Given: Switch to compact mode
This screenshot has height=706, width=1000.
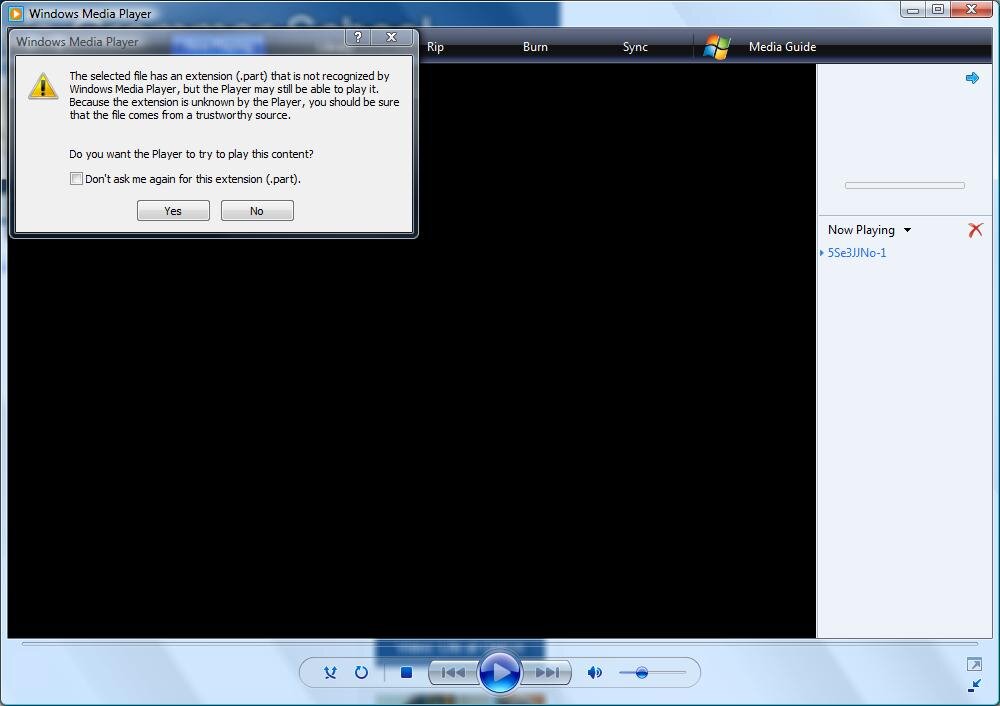Looking at the screenshot, I should [x=974, y=686].
